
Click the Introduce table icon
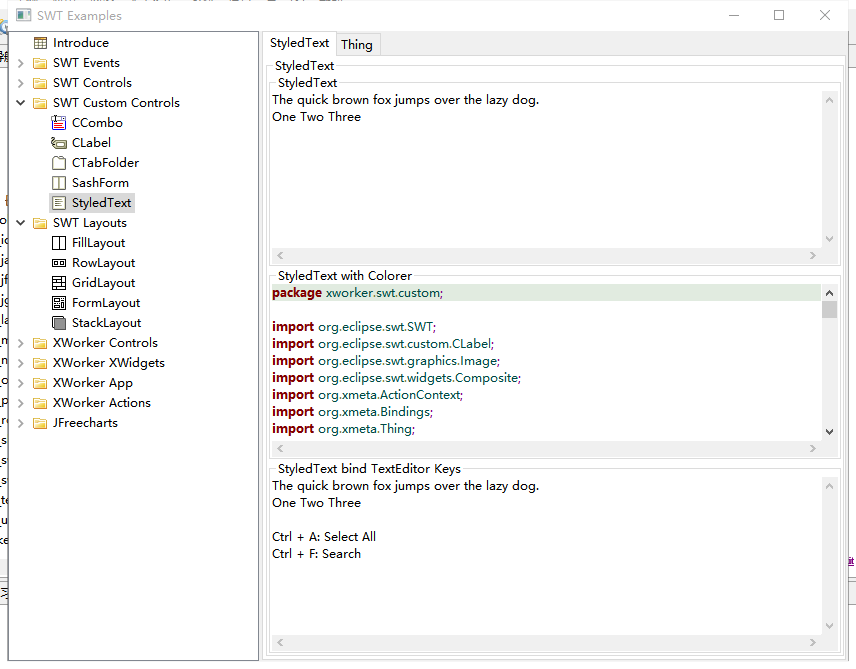click(x=40, y=43)
